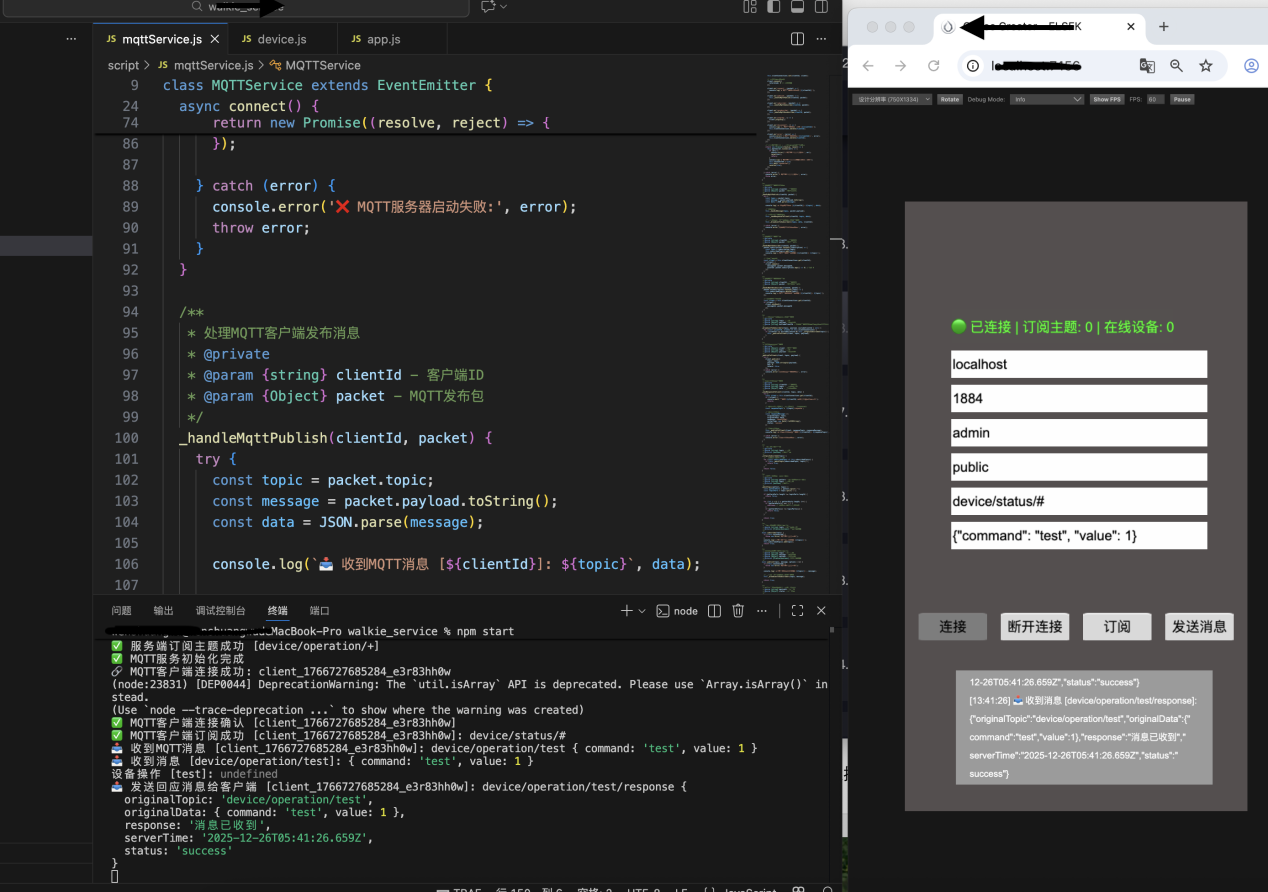
Task: Open the 调试控制台 panel tab
Action: [x=220, y=611]
